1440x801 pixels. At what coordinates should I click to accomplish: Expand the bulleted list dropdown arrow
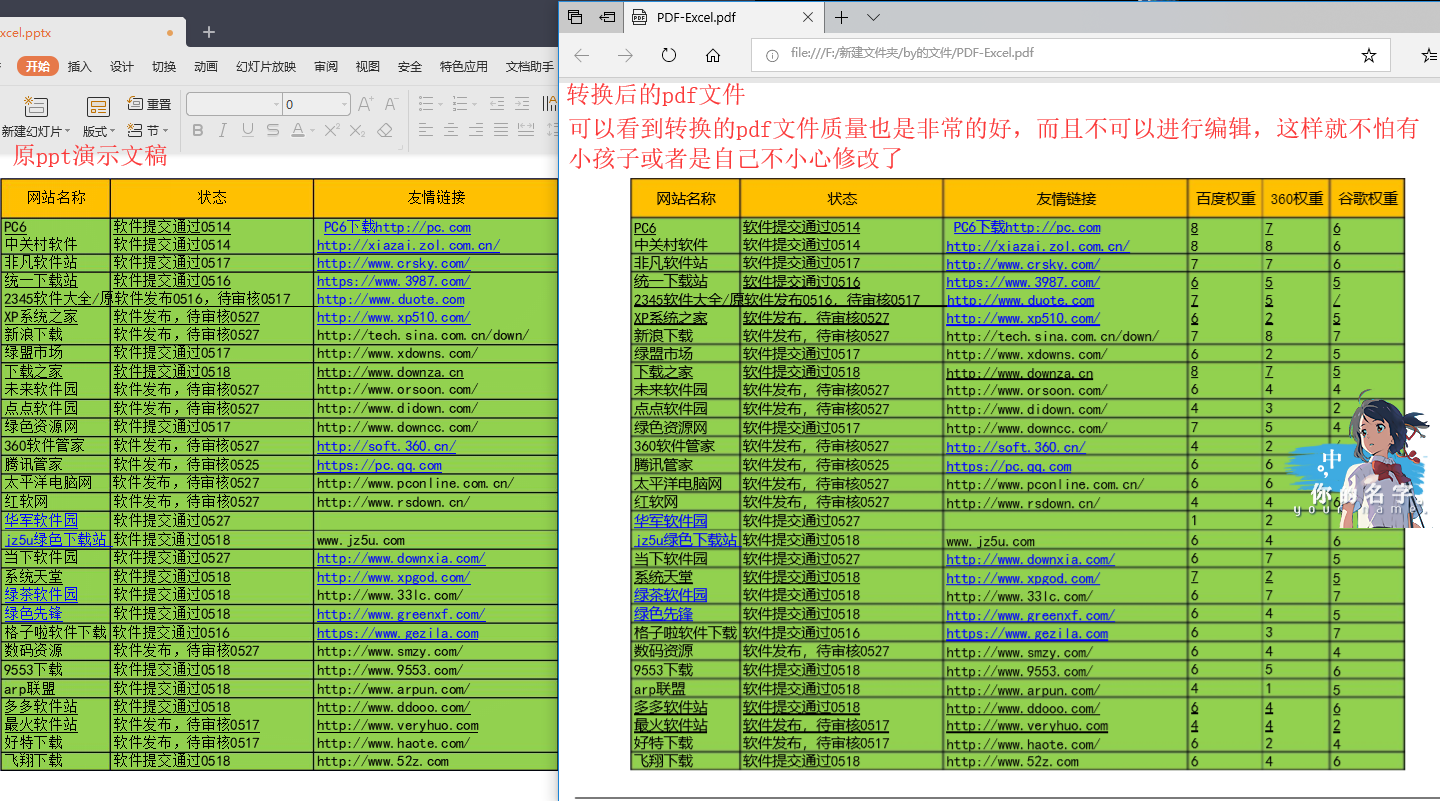[439, 105]
